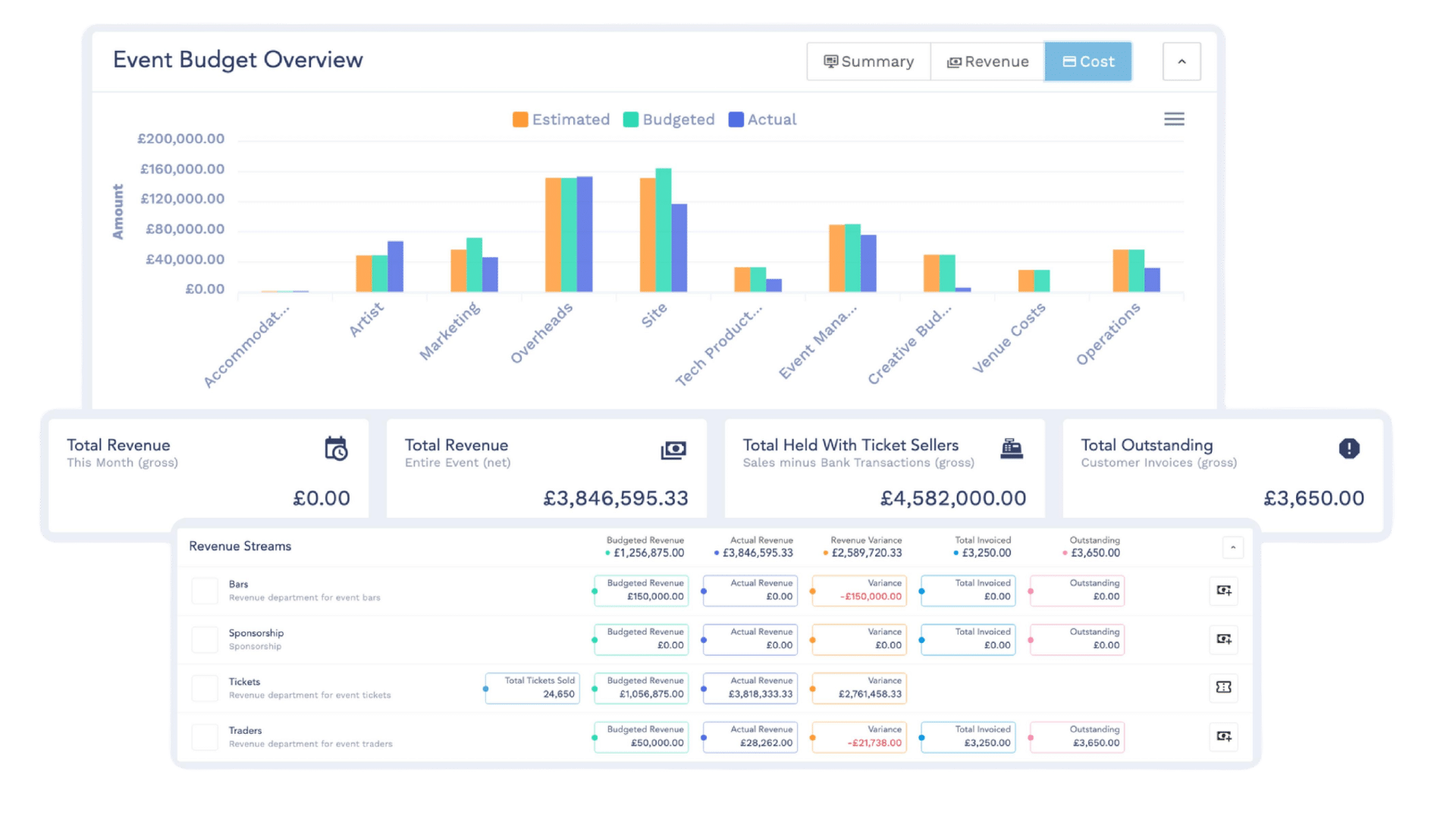
Task: Switch to the Summary tab
Action: (868, 61)
